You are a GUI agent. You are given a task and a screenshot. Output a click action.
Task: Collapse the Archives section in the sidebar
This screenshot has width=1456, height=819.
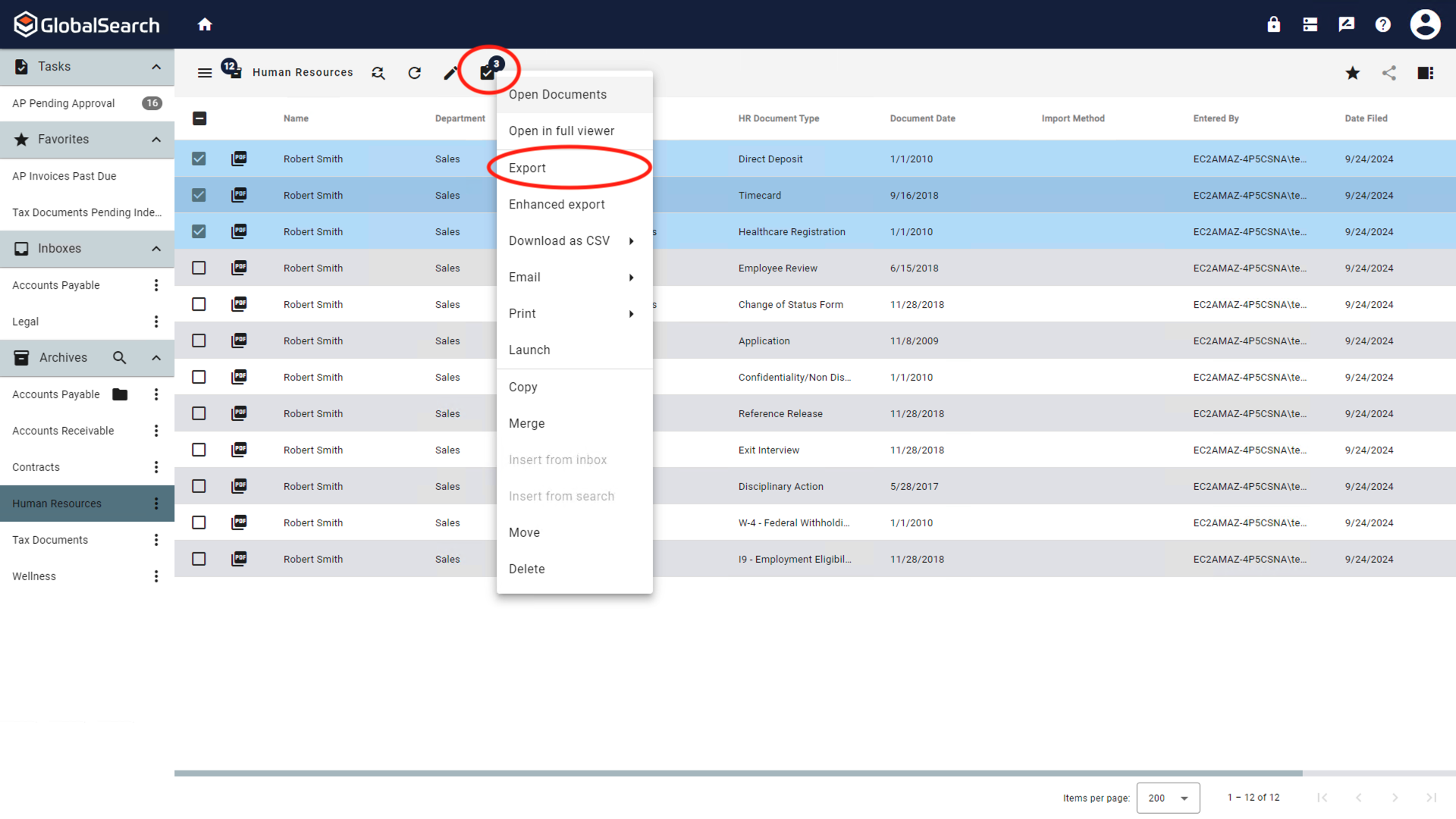pyautogui.click(x=155, y=357)
